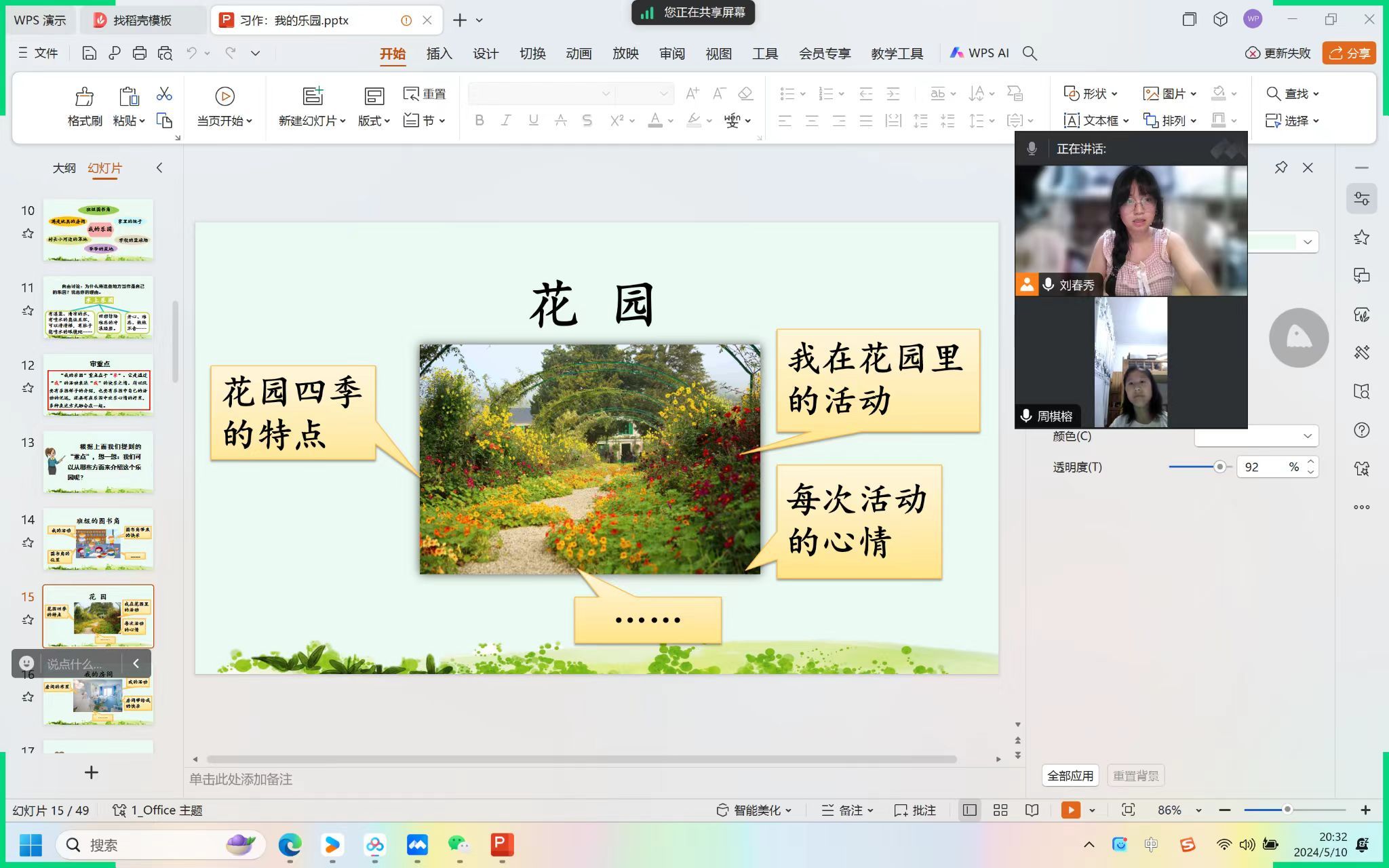
Task: Click the pin icon on side panel
Action: pyautogui.click(x=1280, y=167)
